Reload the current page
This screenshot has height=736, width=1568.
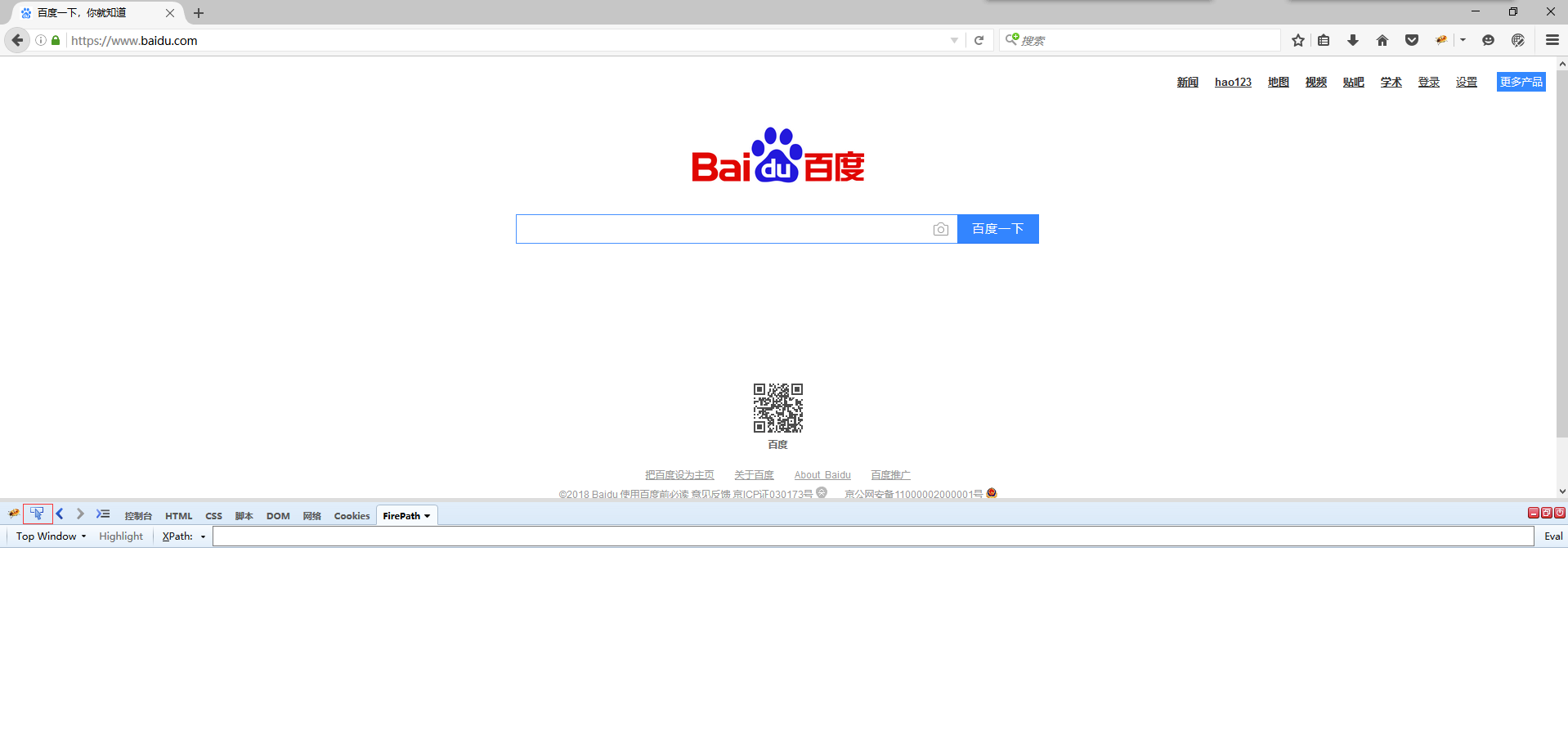click(x=979, y=40)
